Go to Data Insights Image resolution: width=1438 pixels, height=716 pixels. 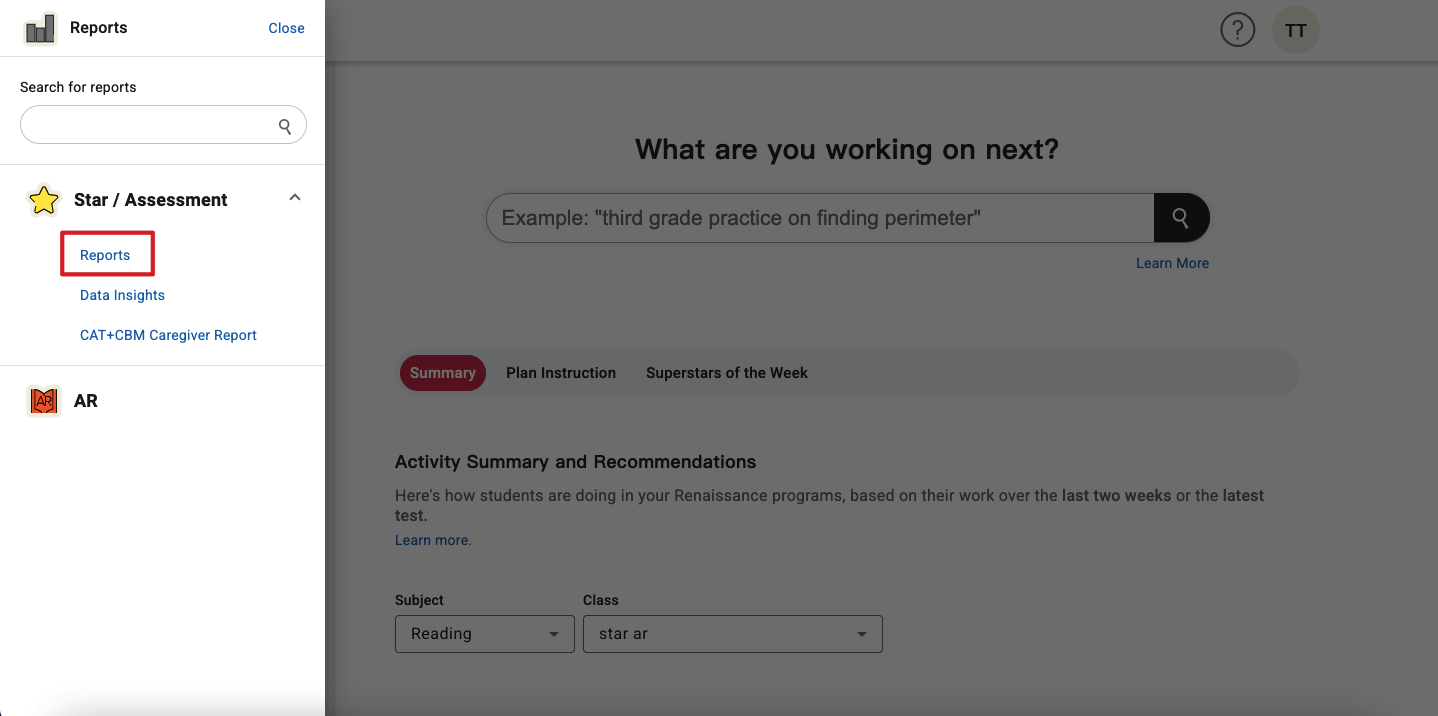122,295
